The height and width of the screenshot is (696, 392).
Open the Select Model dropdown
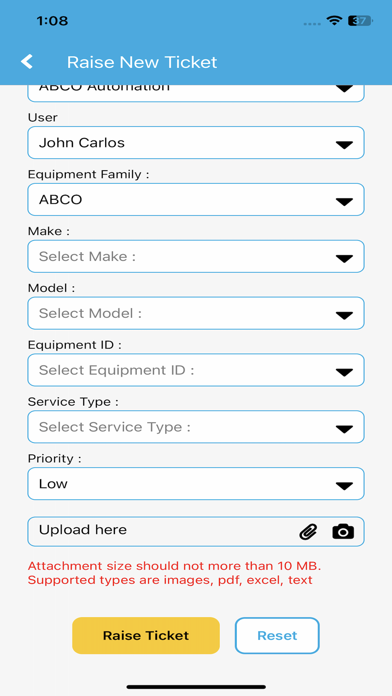click(196, 313)
